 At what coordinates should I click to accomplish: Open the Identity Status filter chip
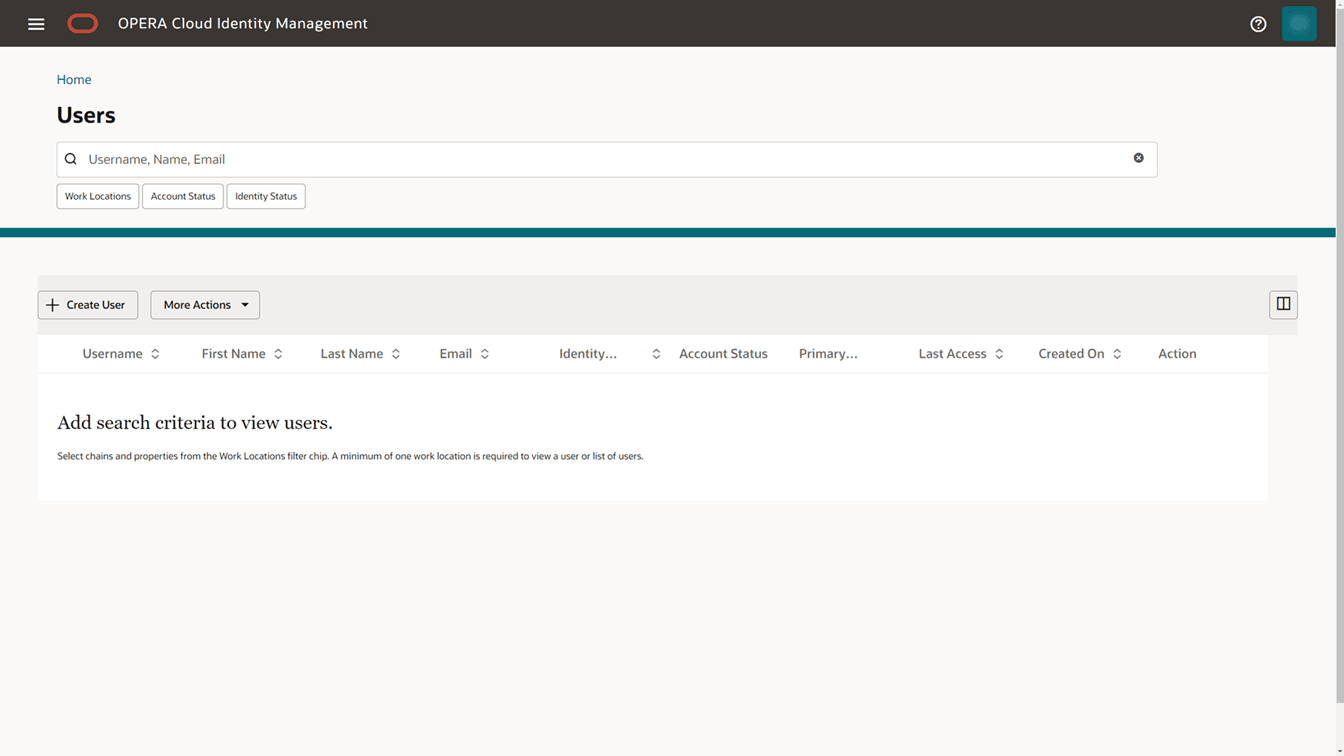click(x=266, y=196)
